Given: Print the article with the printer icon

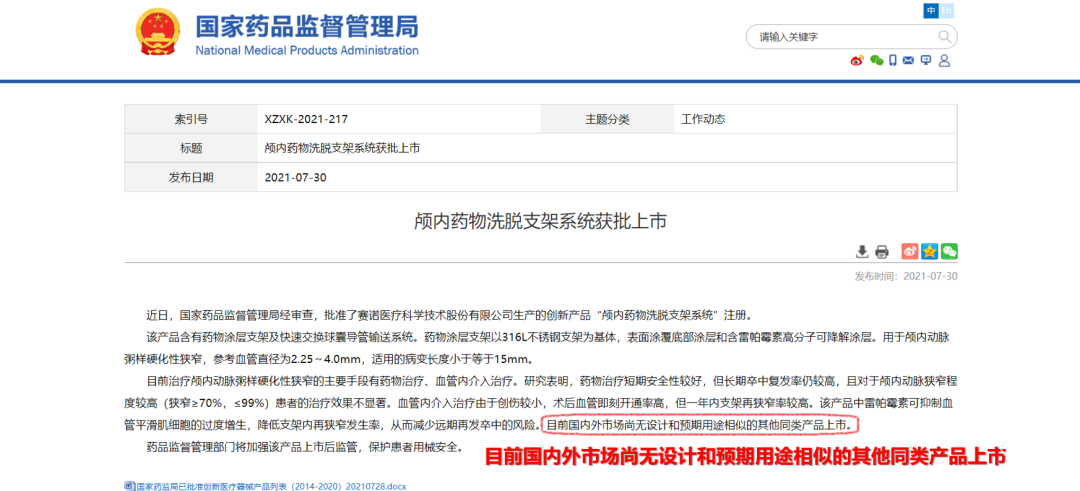Looking at the screenshot, I should pyautogui.click(x=882, y=251).
